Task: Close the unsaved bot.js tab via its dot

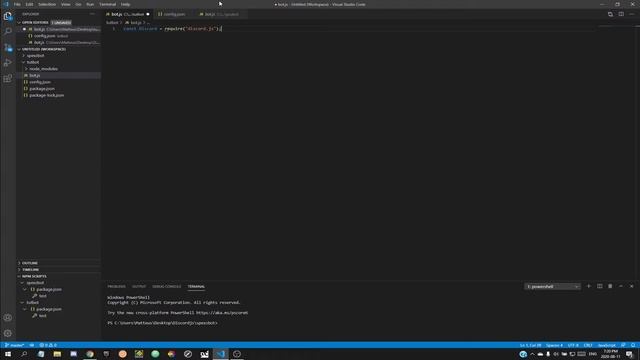Action: coord(148,14)
